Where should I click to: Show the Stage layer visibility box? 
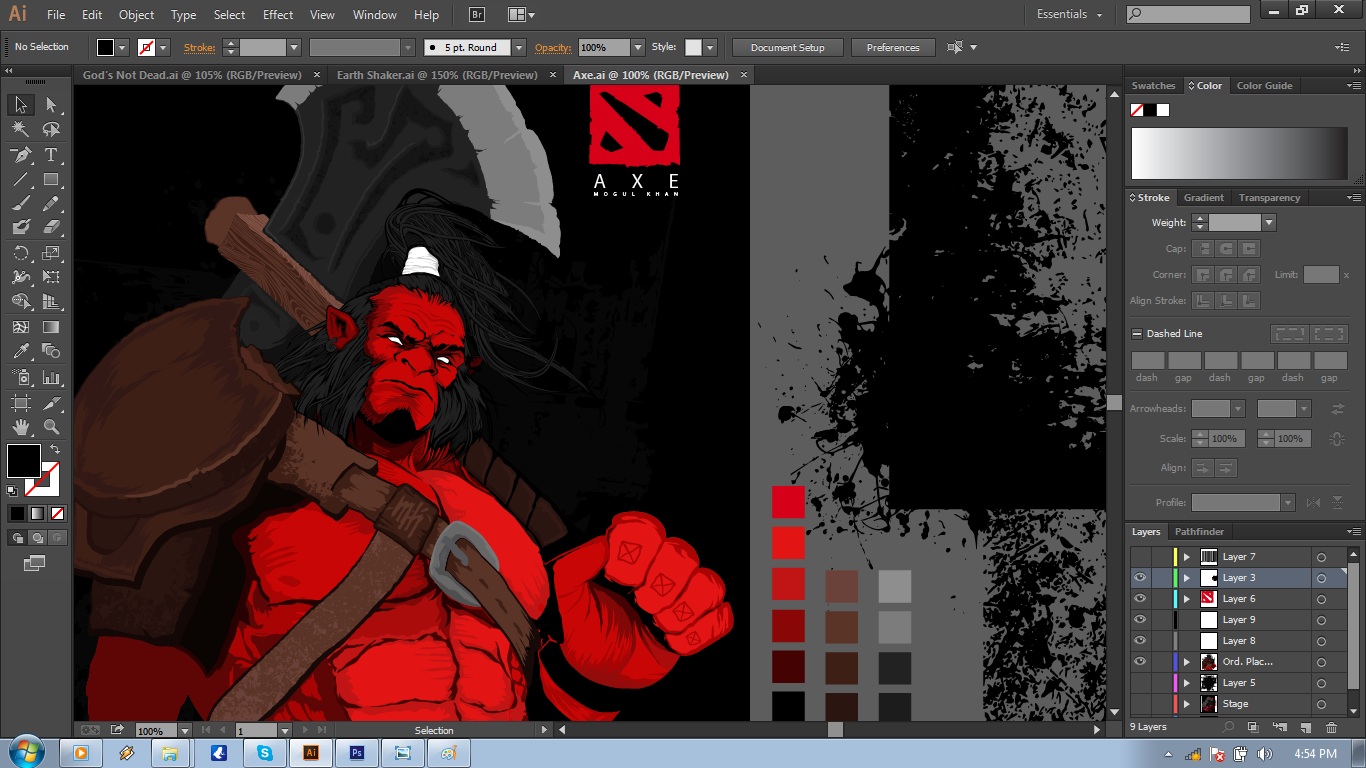pos(1140,703)
